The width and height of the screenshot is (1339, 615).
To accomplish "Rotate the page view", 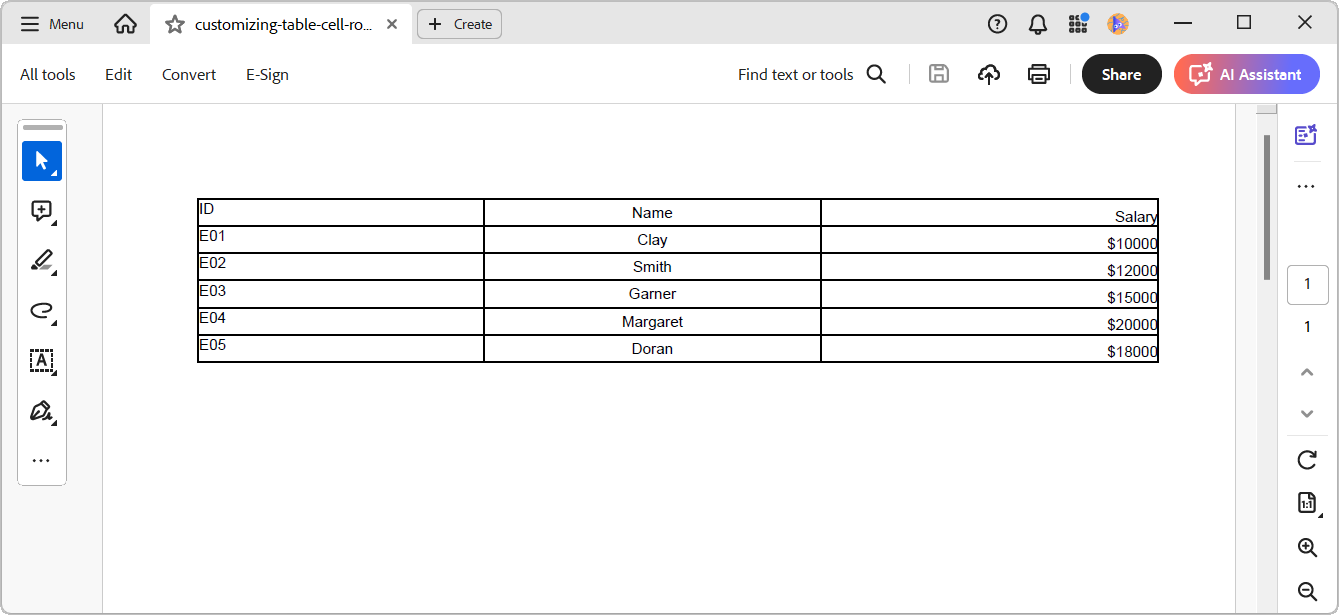I will 1307,460.
